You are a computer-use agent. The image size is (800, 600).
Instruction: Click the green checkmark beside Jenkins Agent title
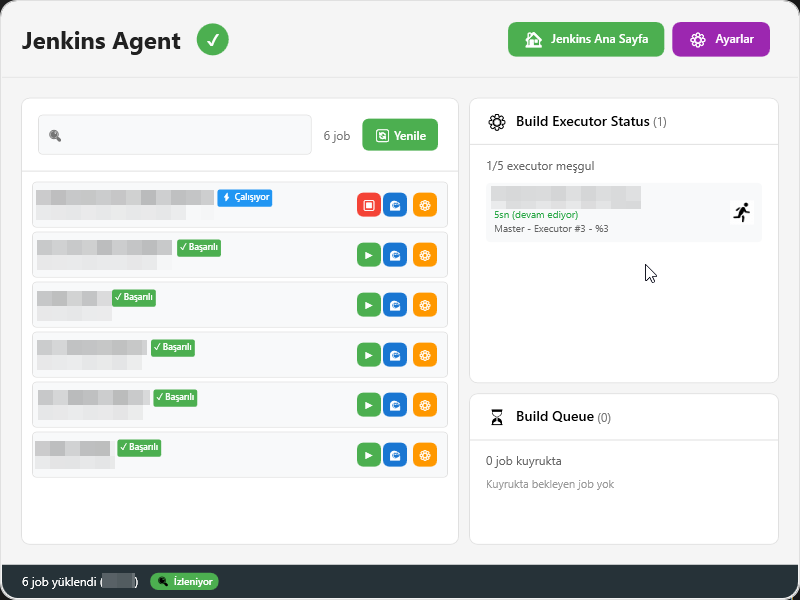[213, 40]
